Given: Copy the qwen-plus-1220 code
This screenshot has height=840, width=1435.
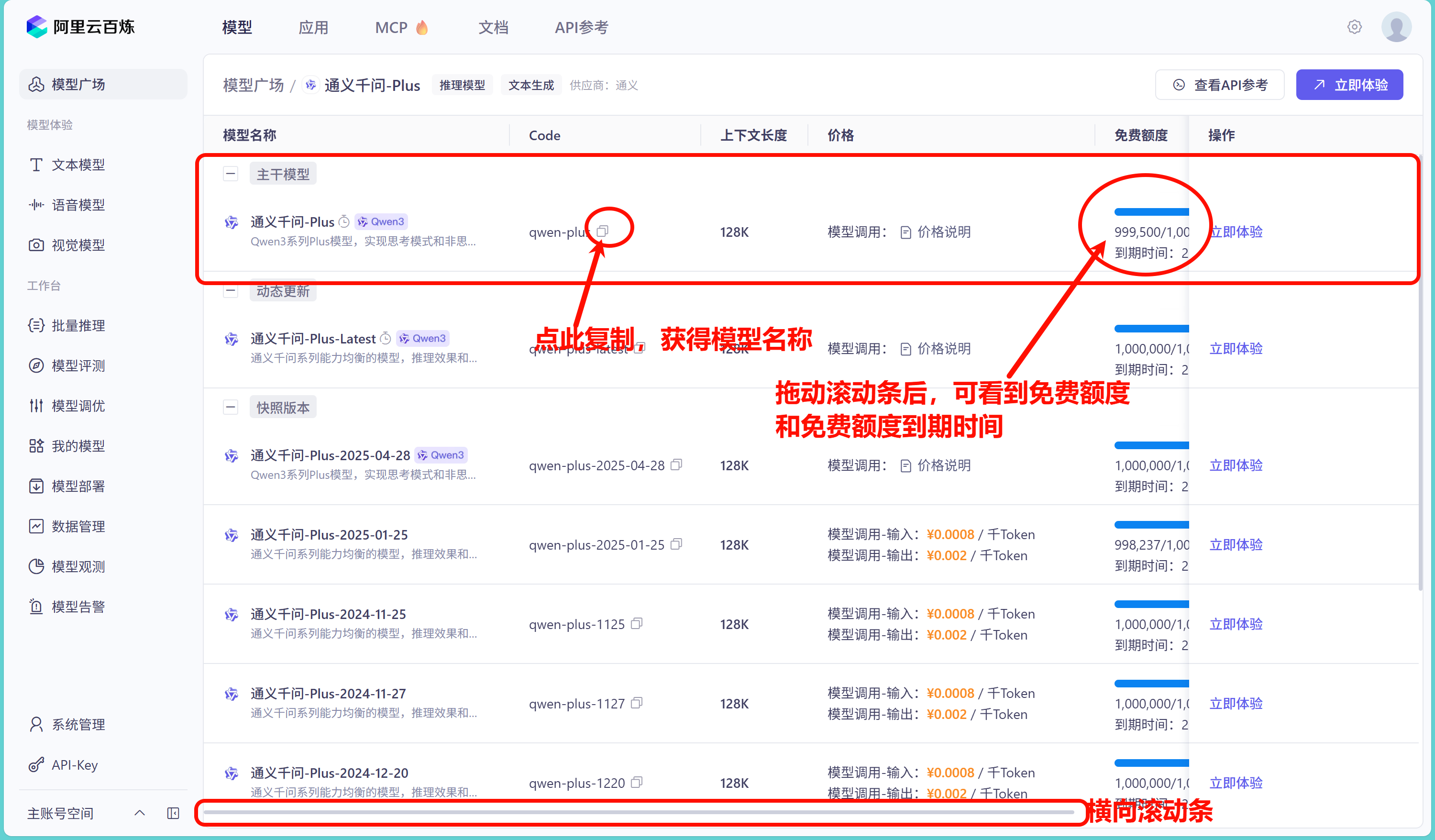Looking at the screenshot, I should (x=637, y=783).
